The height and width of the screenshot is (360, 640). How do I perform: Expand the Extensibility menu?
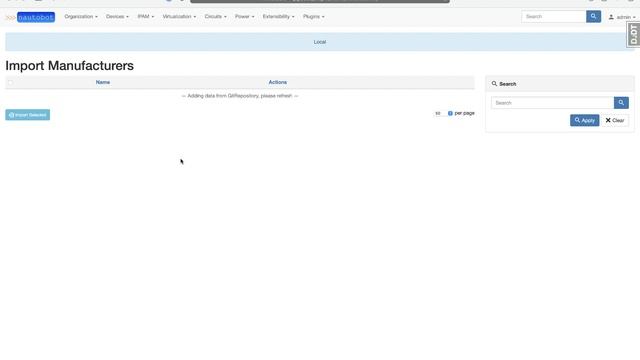coord(278,17)
